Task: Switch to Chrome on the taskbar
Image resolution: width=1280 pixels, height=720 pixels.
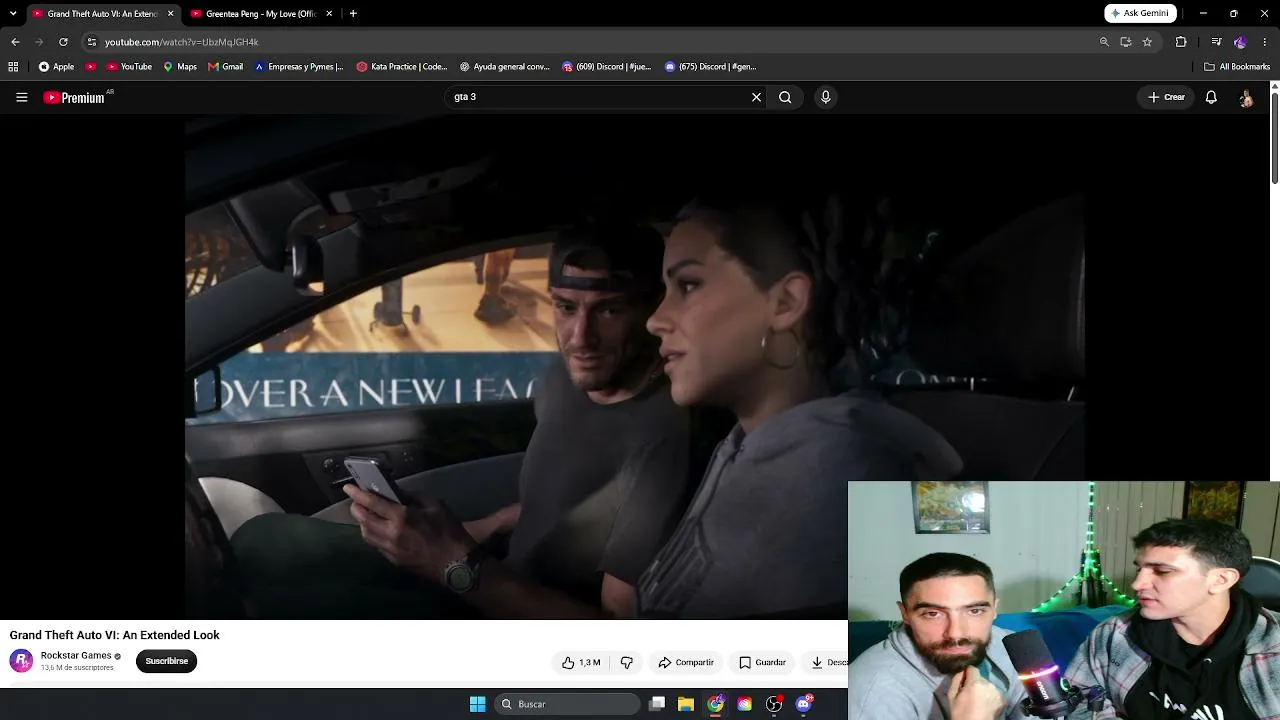Action: tap(715, 704)
